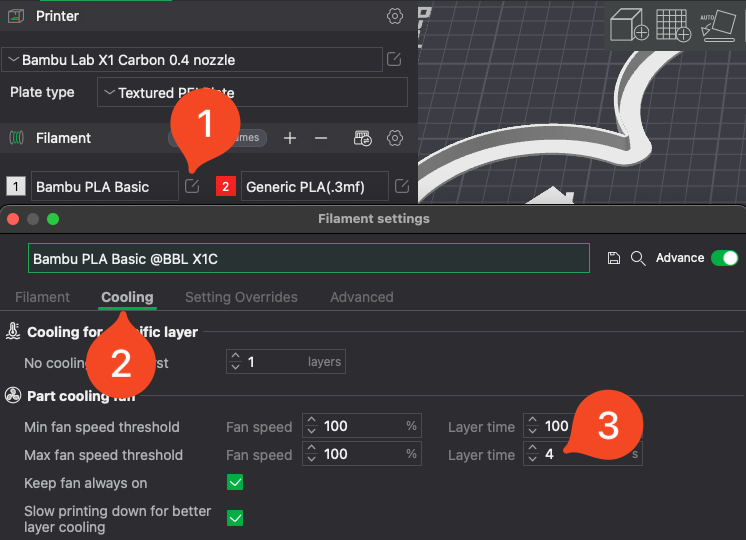Click the Printer section icon
The height and width of the screenshot is (540, 746).
[x=16, y=16]
